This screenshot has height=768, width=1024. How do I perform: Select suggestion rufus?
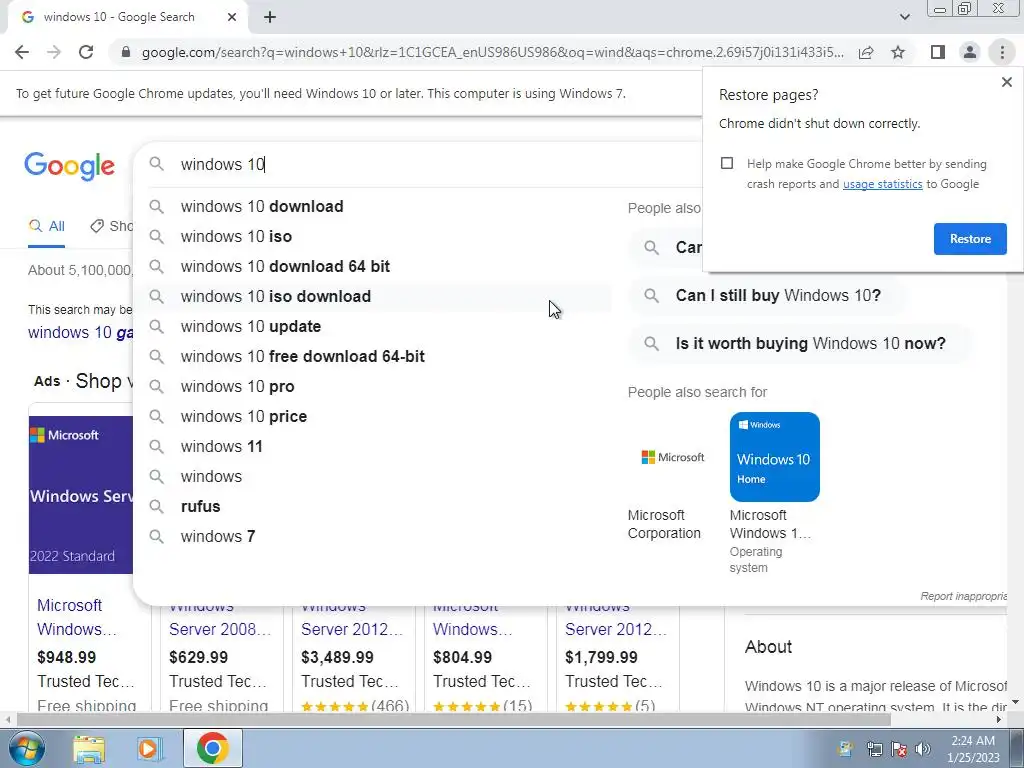tap(372, 507)
